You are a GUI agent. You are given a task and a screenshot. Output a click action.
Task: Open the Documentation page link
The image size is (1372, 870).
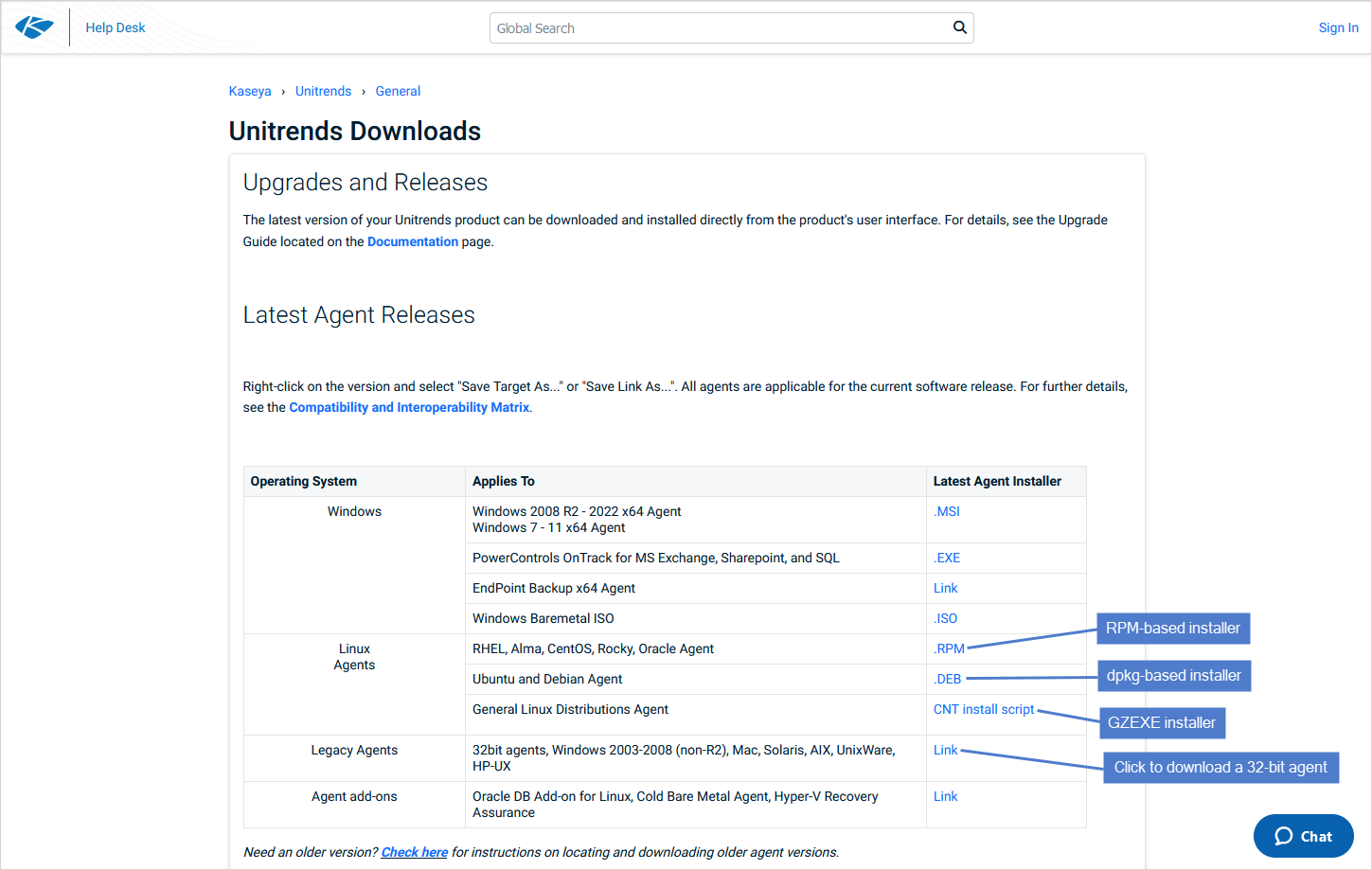[413, 241]
